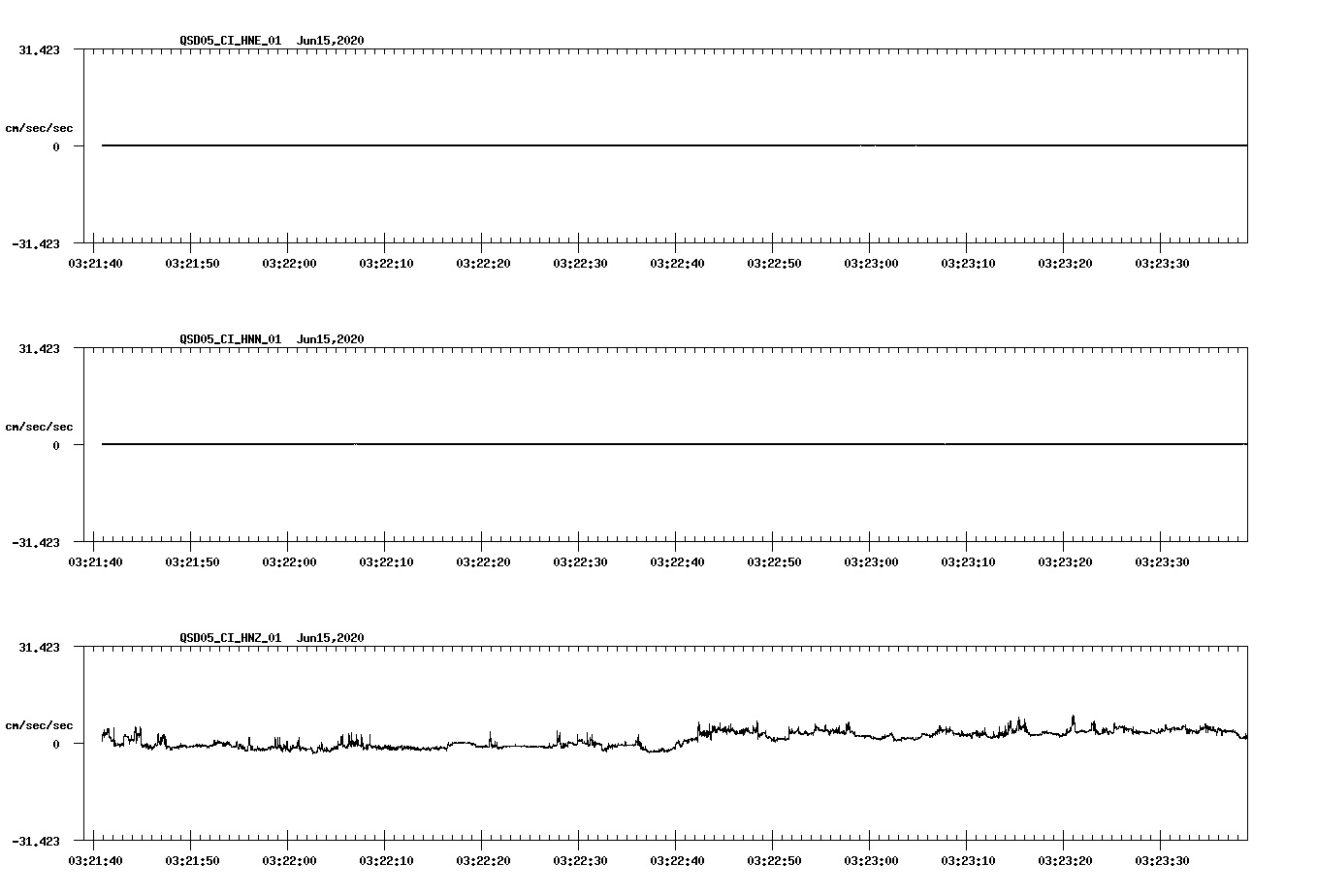Click the 03:23:10 time label on HNN plot
1317x896 pixels.
[968, 562]
